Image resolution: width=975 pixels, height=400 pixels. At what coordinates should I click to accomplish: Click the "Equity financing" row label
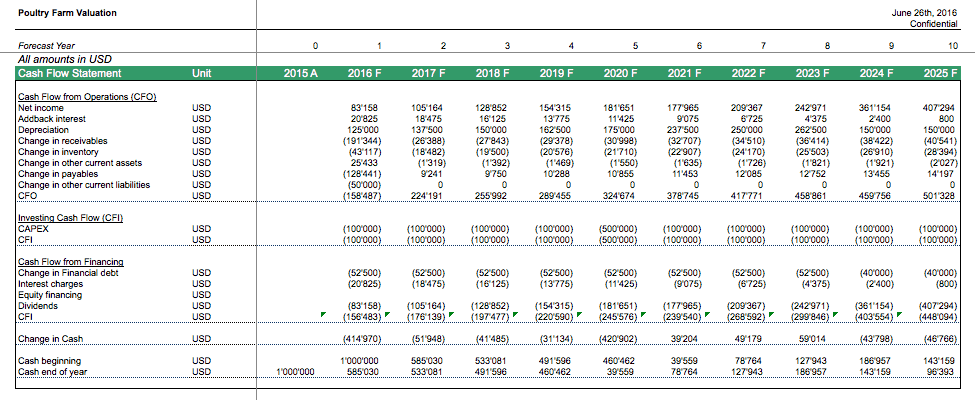click(50, 295)
